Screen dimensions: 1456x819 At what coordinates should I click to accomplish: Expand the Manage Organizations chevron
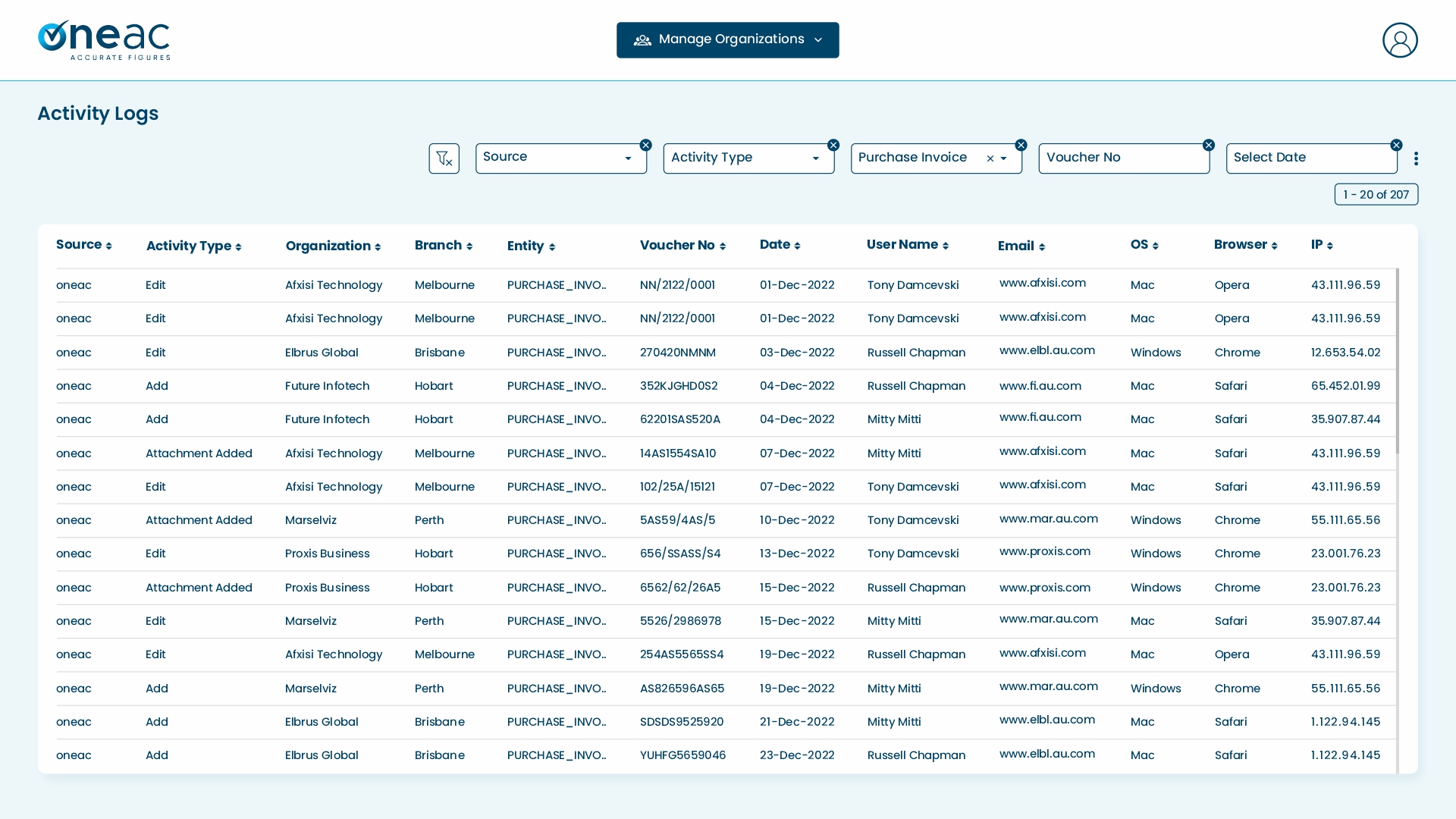click(818, 40)
